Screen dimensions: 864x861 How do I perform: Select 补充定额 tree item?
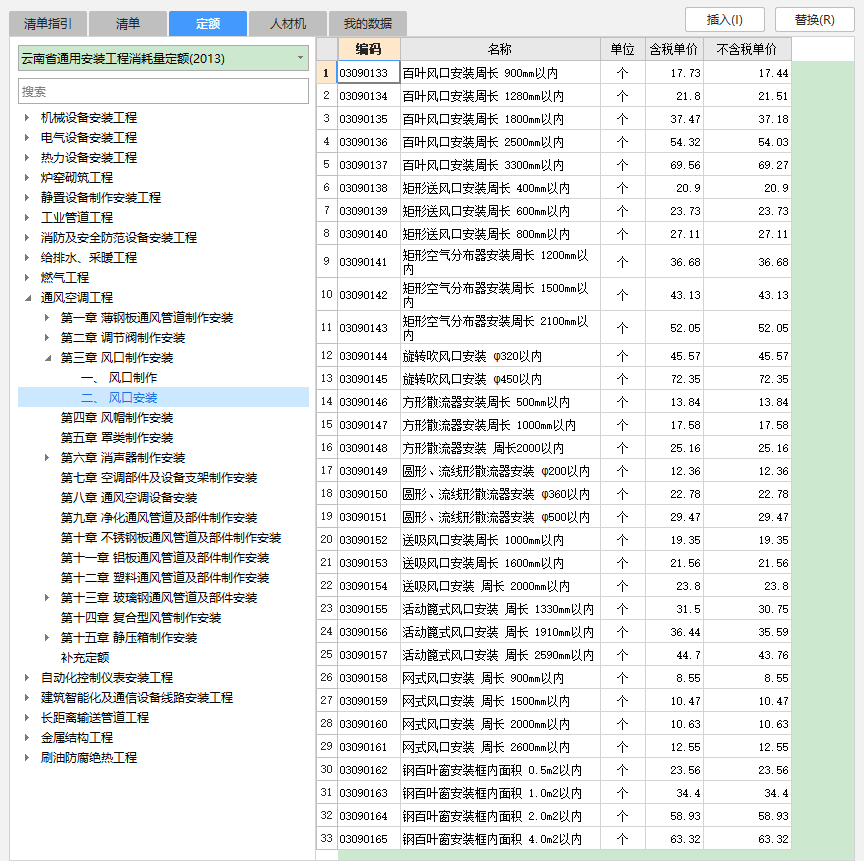(84, 658)
